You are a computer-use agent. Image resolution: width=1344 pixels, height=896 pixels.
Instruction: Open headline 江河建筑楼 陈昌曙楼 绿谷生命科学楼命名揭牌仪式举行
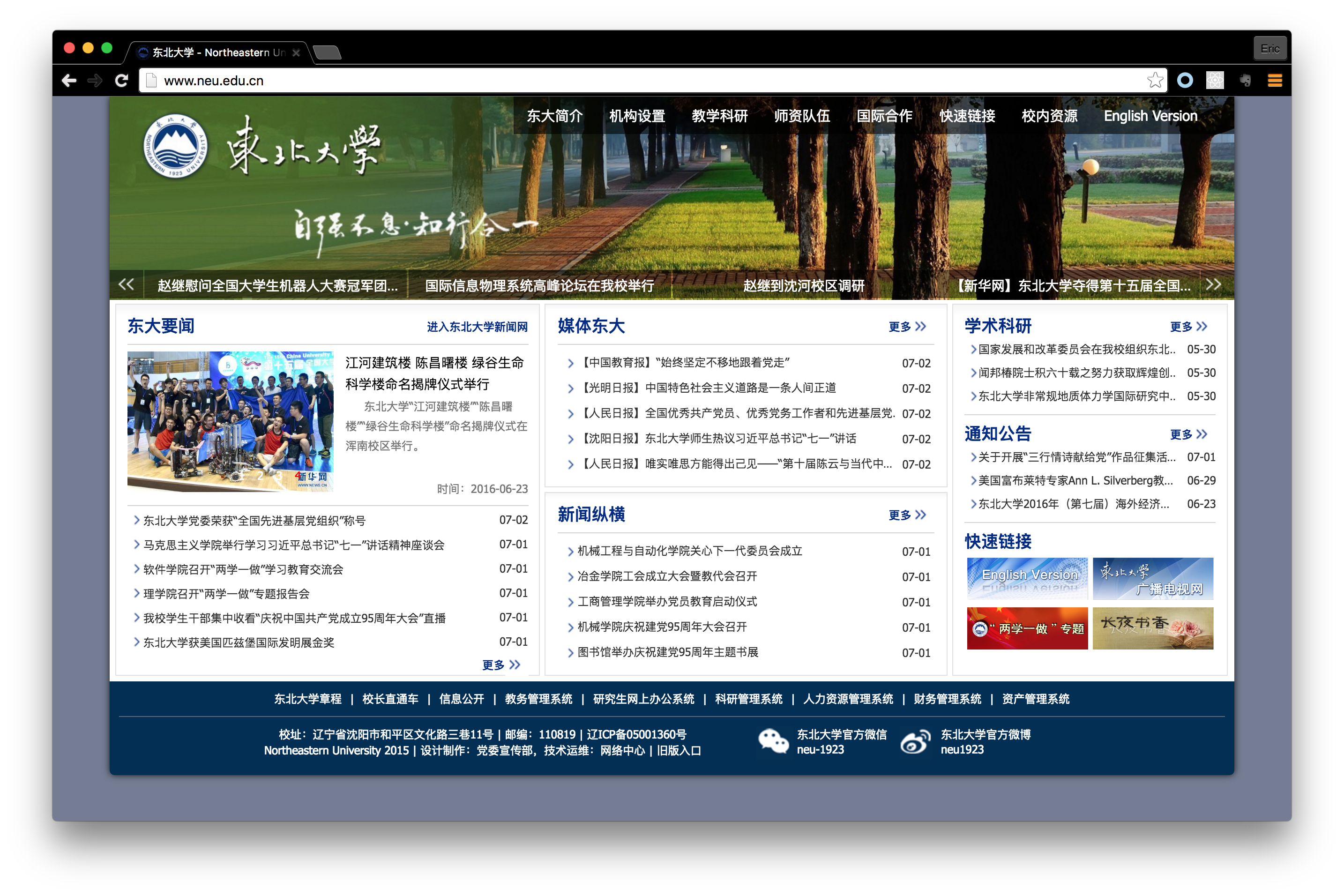(x=434, y=373)
